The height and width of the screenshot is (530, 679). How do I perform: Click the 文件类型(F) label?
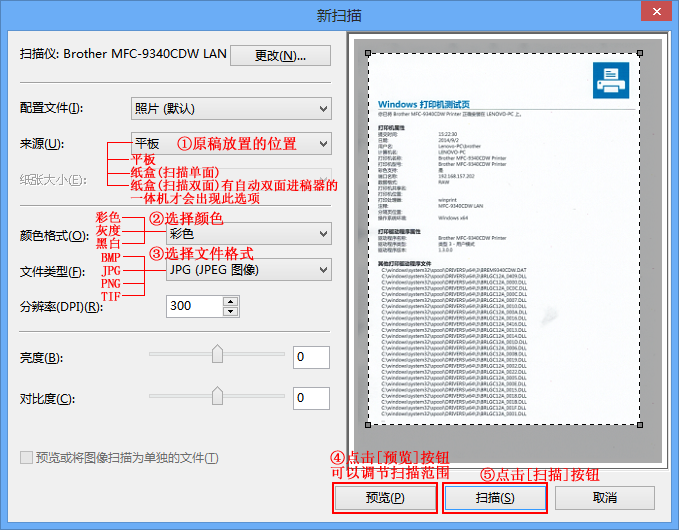tap(52, 272)
